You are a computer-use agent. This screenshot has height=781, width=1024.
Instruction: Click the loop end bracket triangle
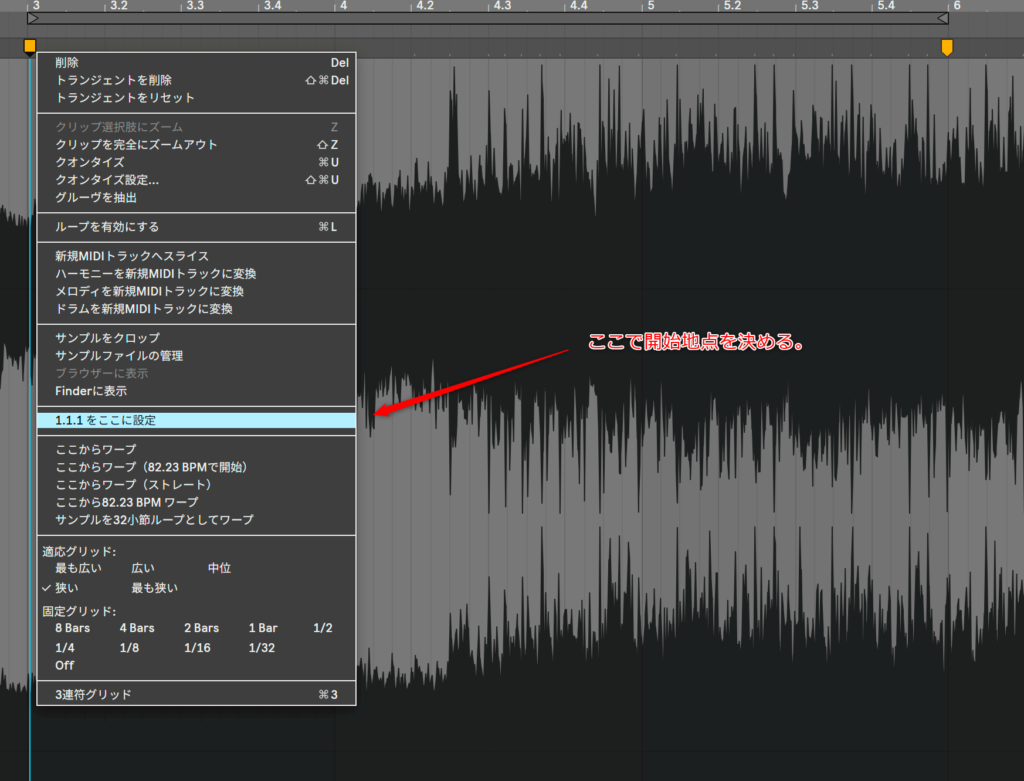pos(941,18)
